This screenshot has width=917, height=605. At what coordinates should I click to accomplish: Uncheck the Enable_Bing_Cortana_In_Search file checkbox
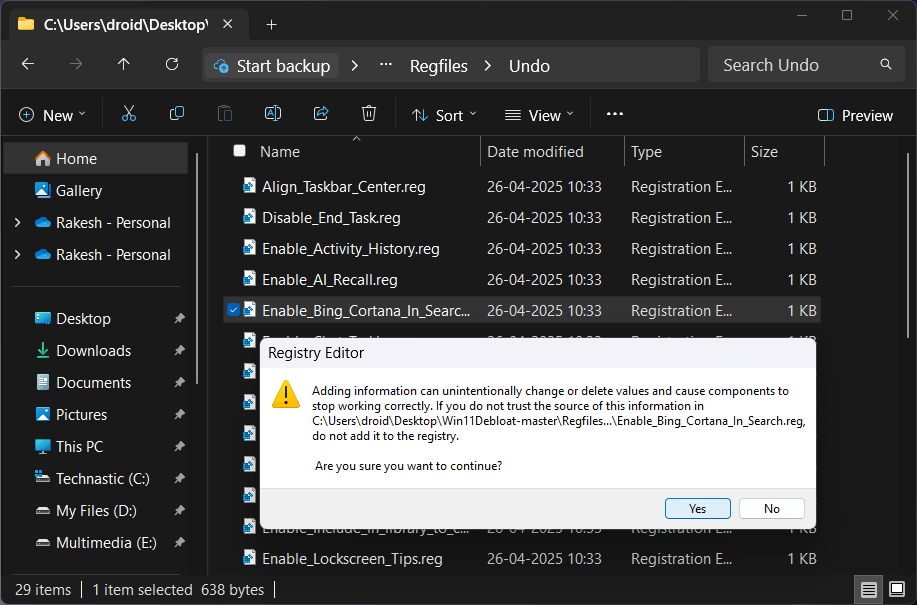pyautogui.click(x=233, y=310)
